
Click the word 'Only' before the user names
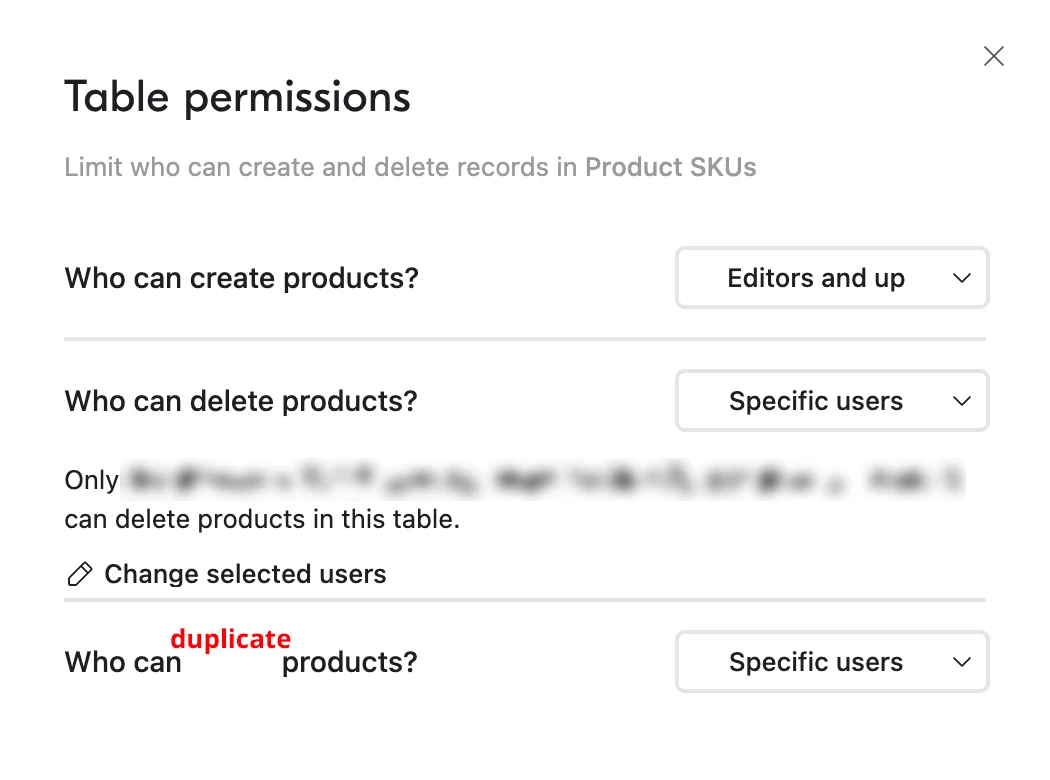pyautogui.click(x=91, y=481)
